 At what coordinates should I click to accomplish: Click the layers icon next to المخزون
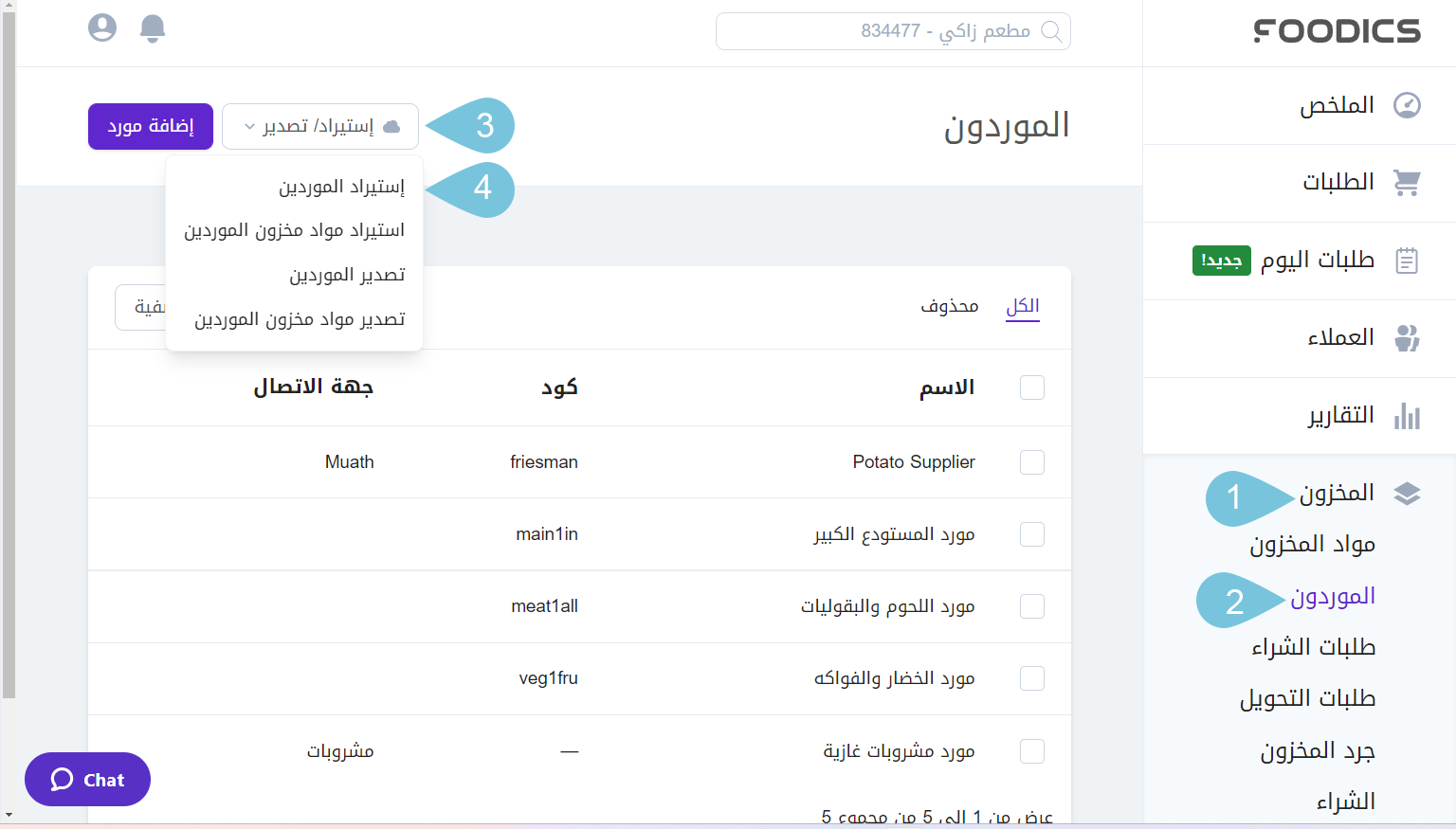coord(1408,494)
